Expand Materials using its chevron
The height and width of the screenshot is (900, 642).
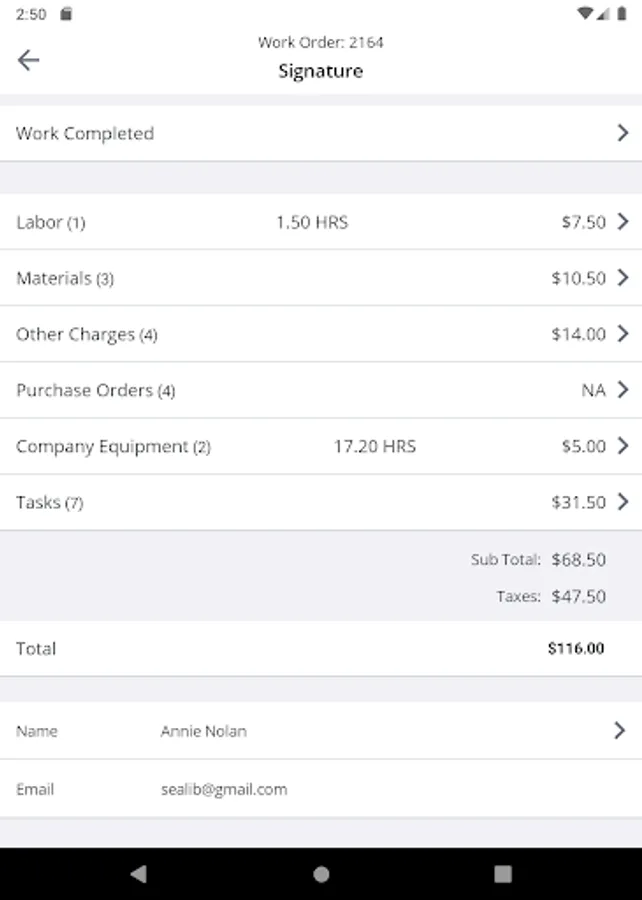pyautogui.click(x=622, y=278)
